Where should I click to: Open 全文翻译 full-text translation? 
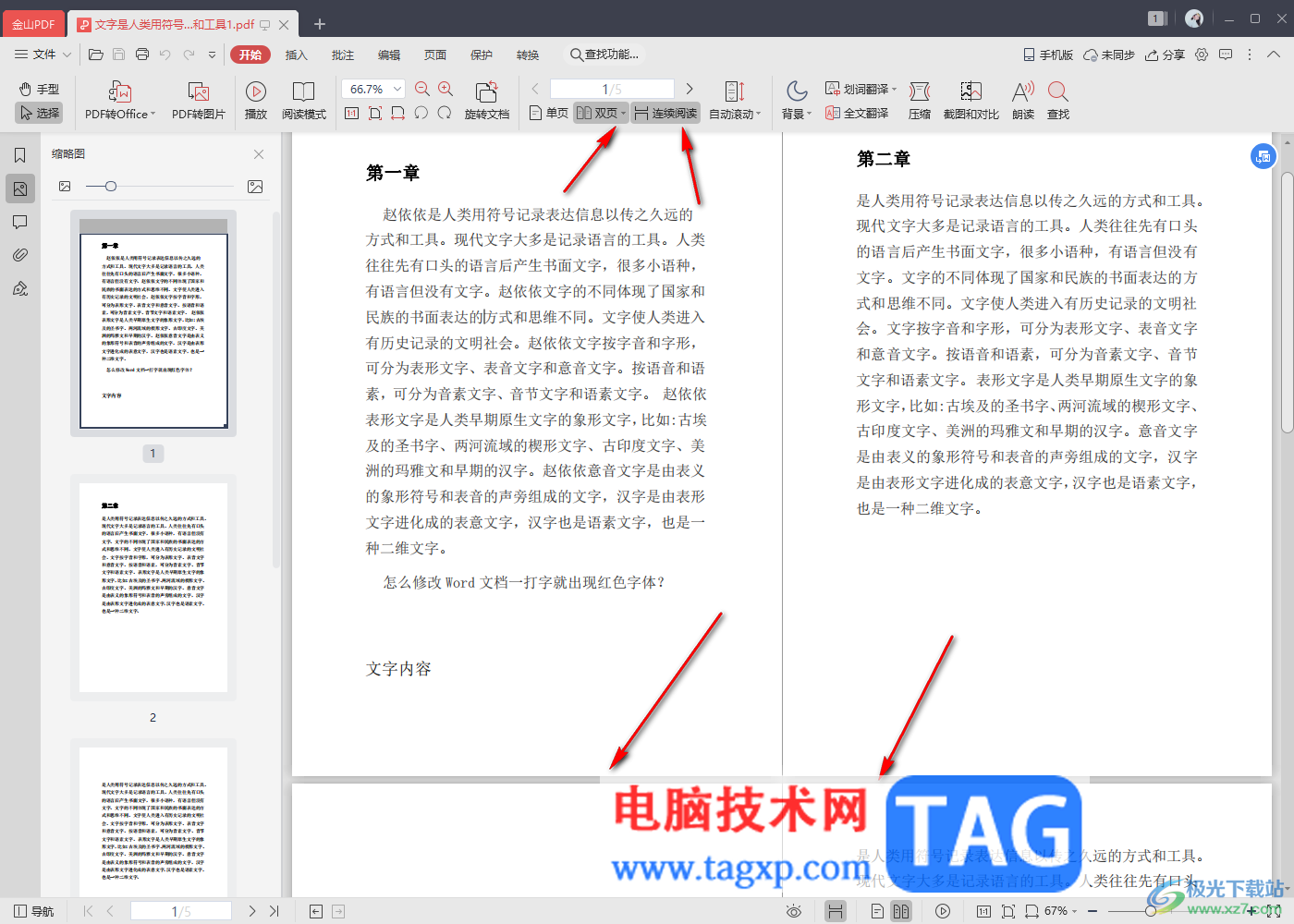click(x=857, y=113)
